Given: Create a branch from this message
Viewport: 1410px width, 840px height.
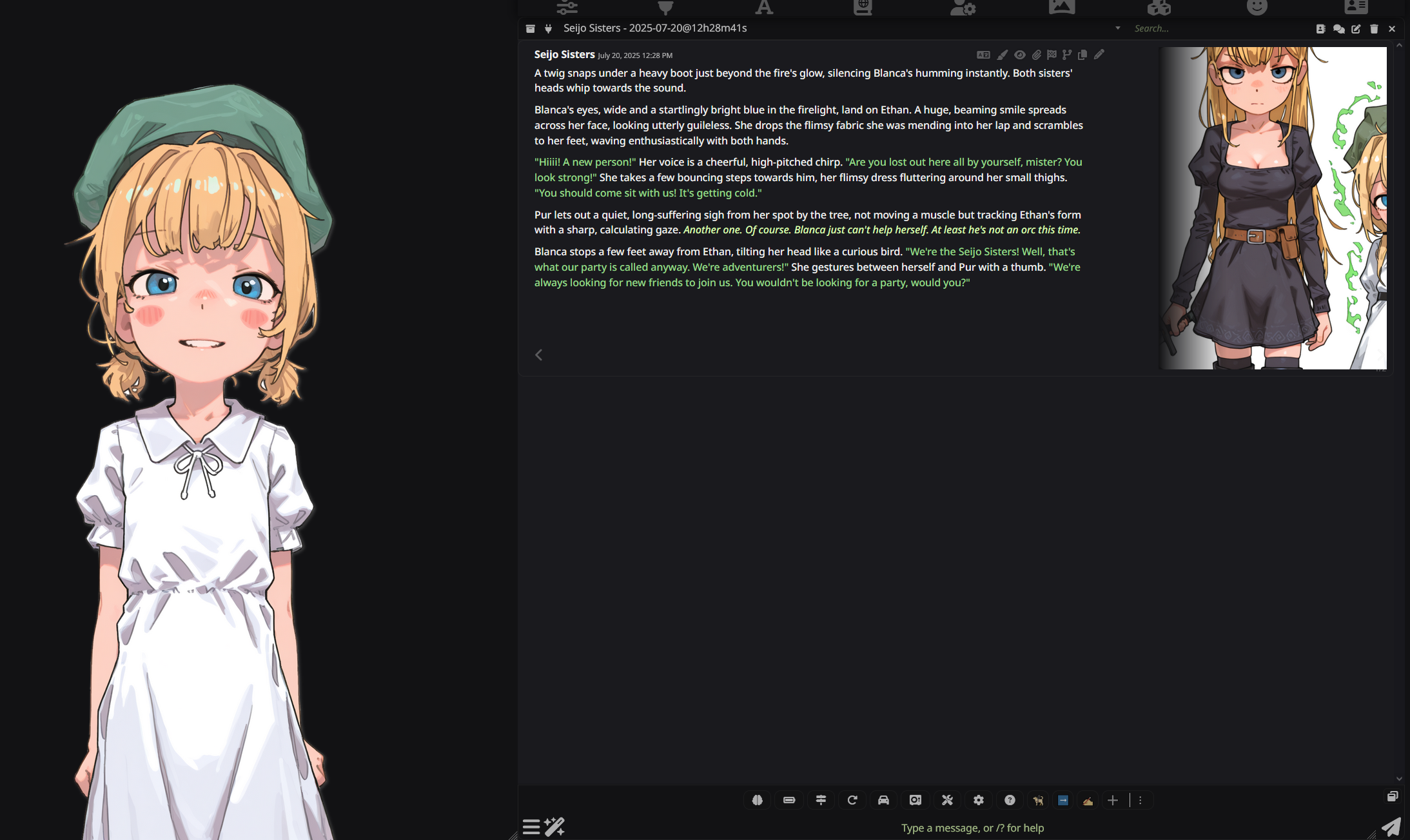Looking at the screenshot, I should [1067, 55].
